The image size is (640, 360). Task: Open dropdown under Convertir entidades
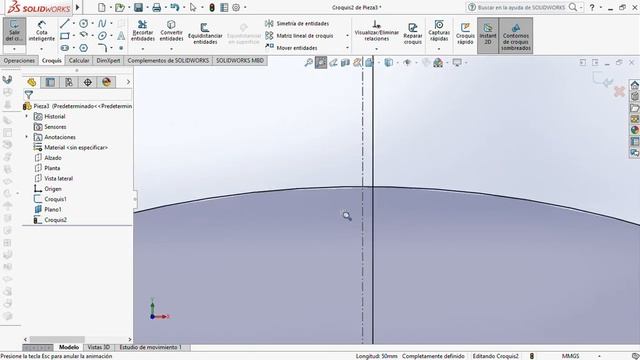(171, 49)
